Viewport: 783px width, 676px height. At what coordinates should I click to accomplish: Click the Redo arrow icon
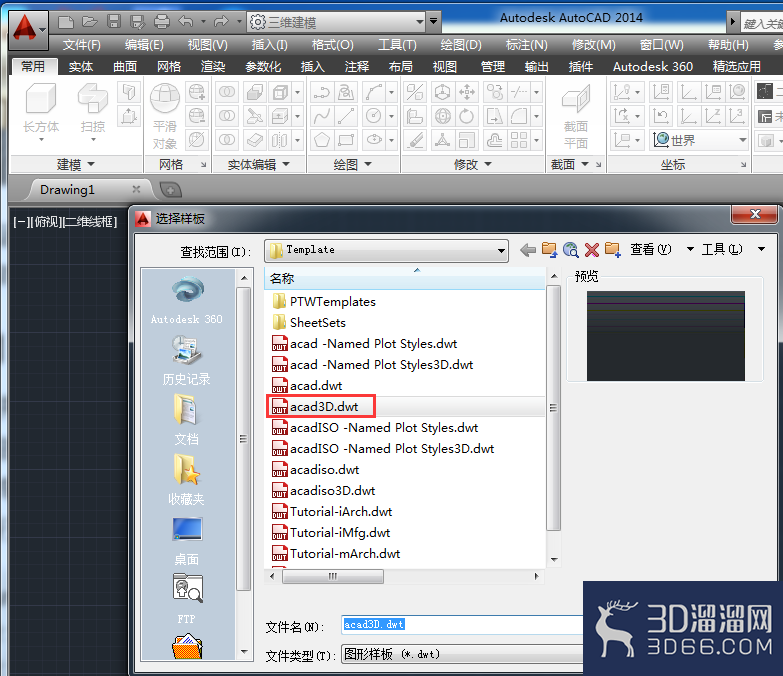click(221, 21)
